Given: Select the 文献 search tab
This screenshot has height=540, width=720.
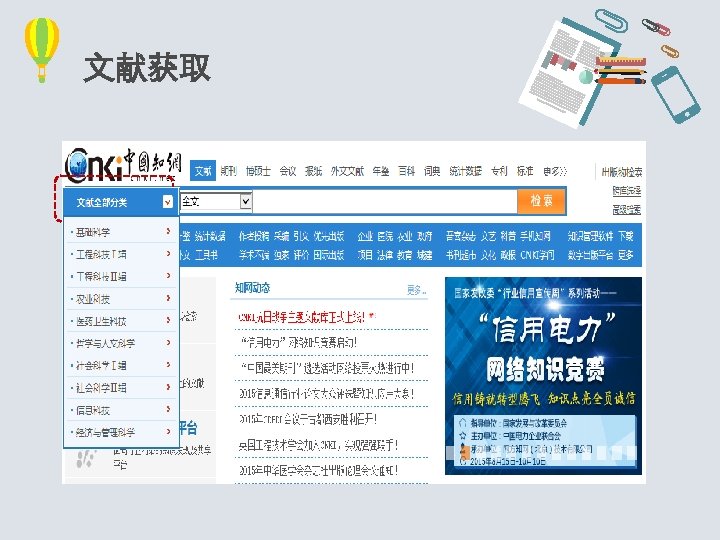Looking at the screenshot, I should (202, 171).
